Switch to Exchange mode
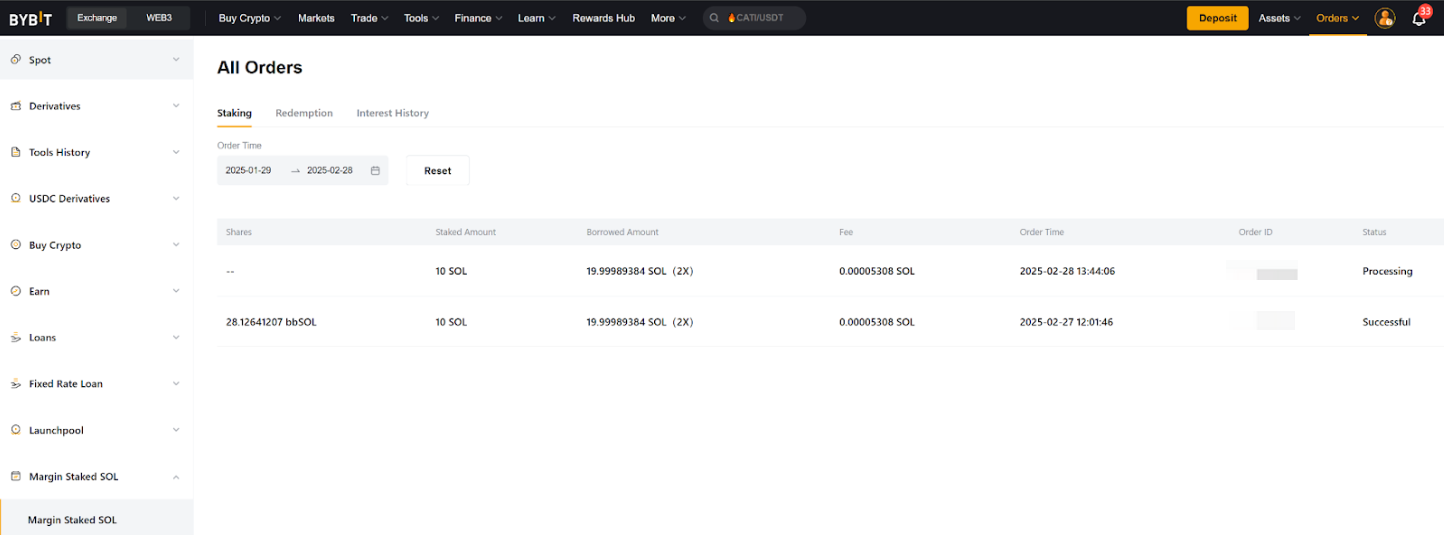1444x535 pixels. click(97, 18)
